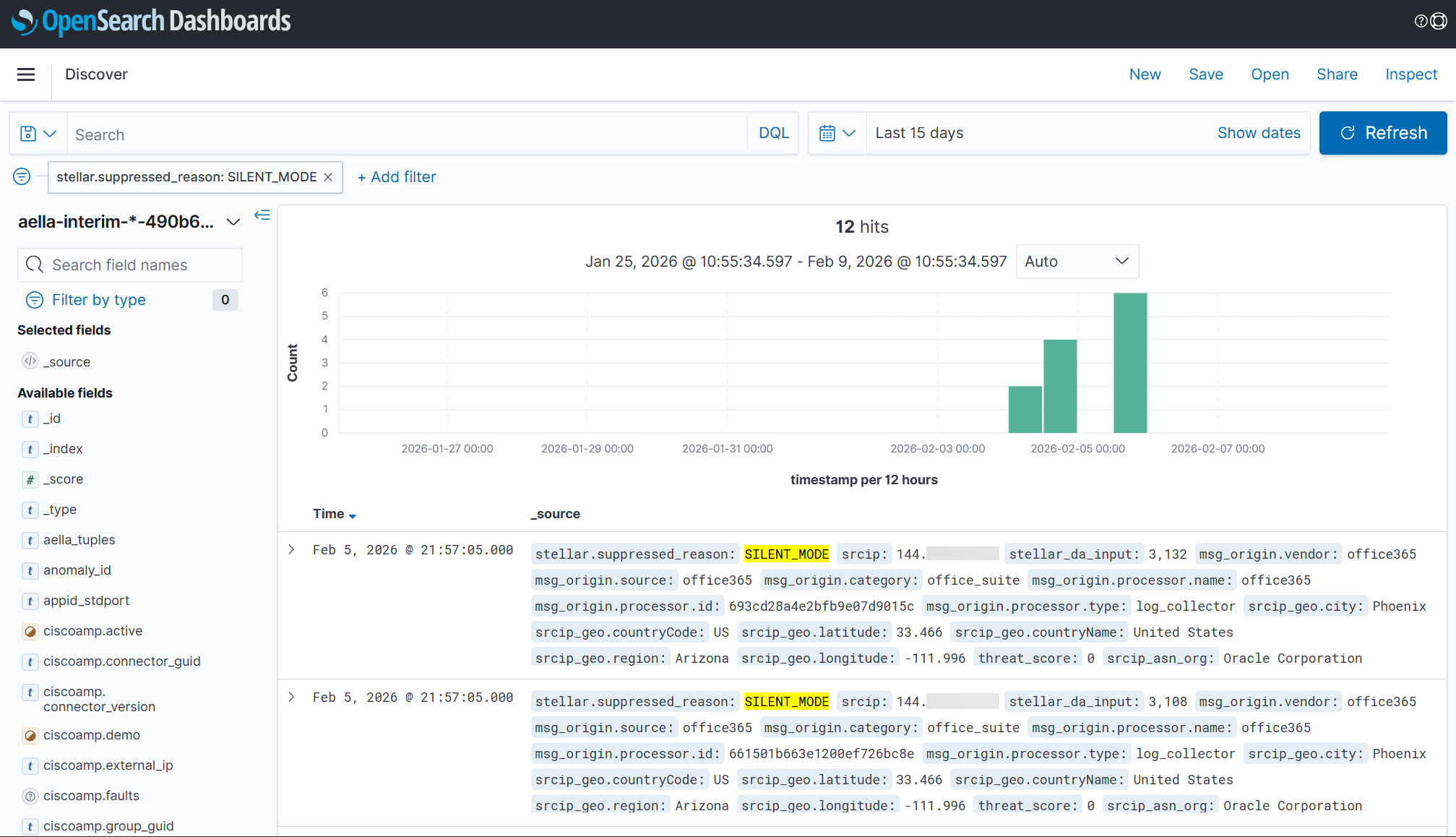
Task: Open the Auto interval dropdown
Action: [1077, 262]
